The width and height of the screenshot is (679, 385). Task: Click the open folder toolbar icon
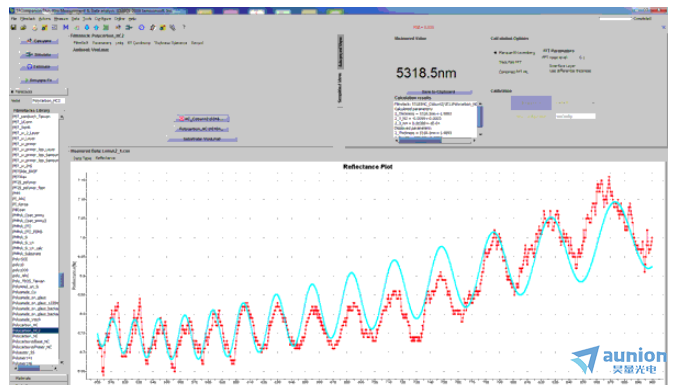coord(23,27)
